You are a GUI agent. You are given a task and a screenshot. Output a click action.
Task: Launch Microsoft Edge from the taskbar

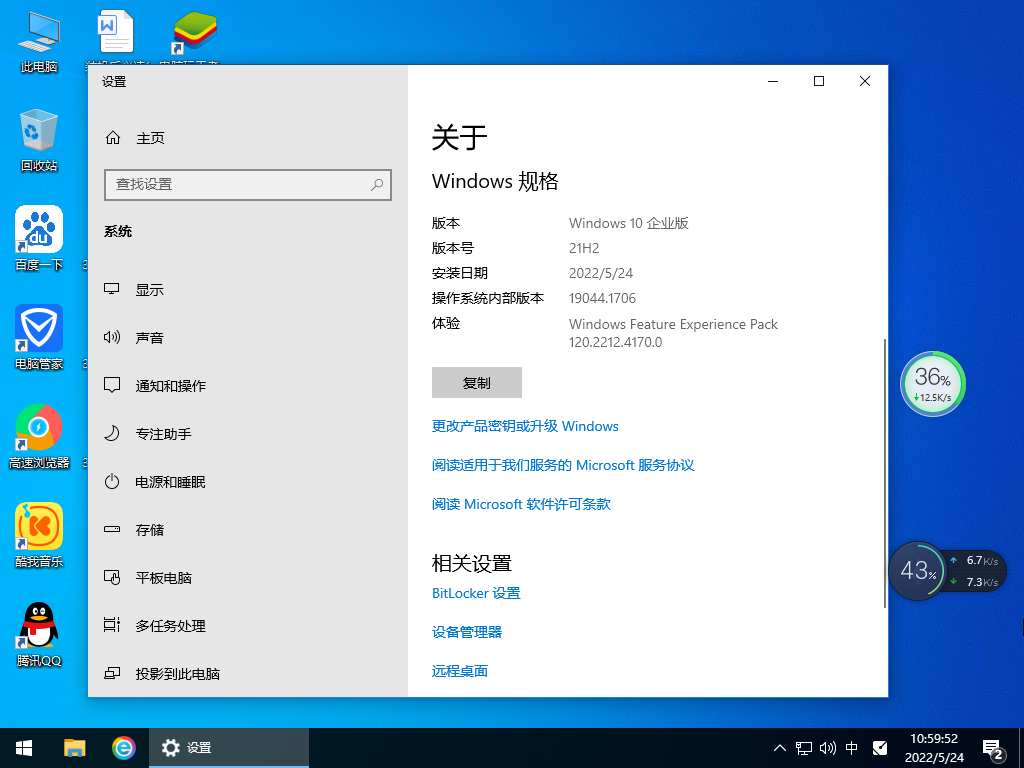(123, 747)
